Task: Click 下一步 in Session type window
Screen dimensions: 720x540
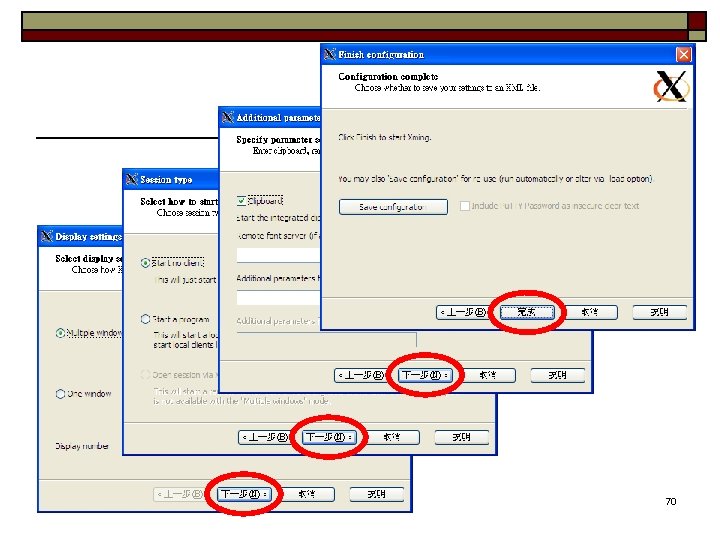Action: click(329, 437)
